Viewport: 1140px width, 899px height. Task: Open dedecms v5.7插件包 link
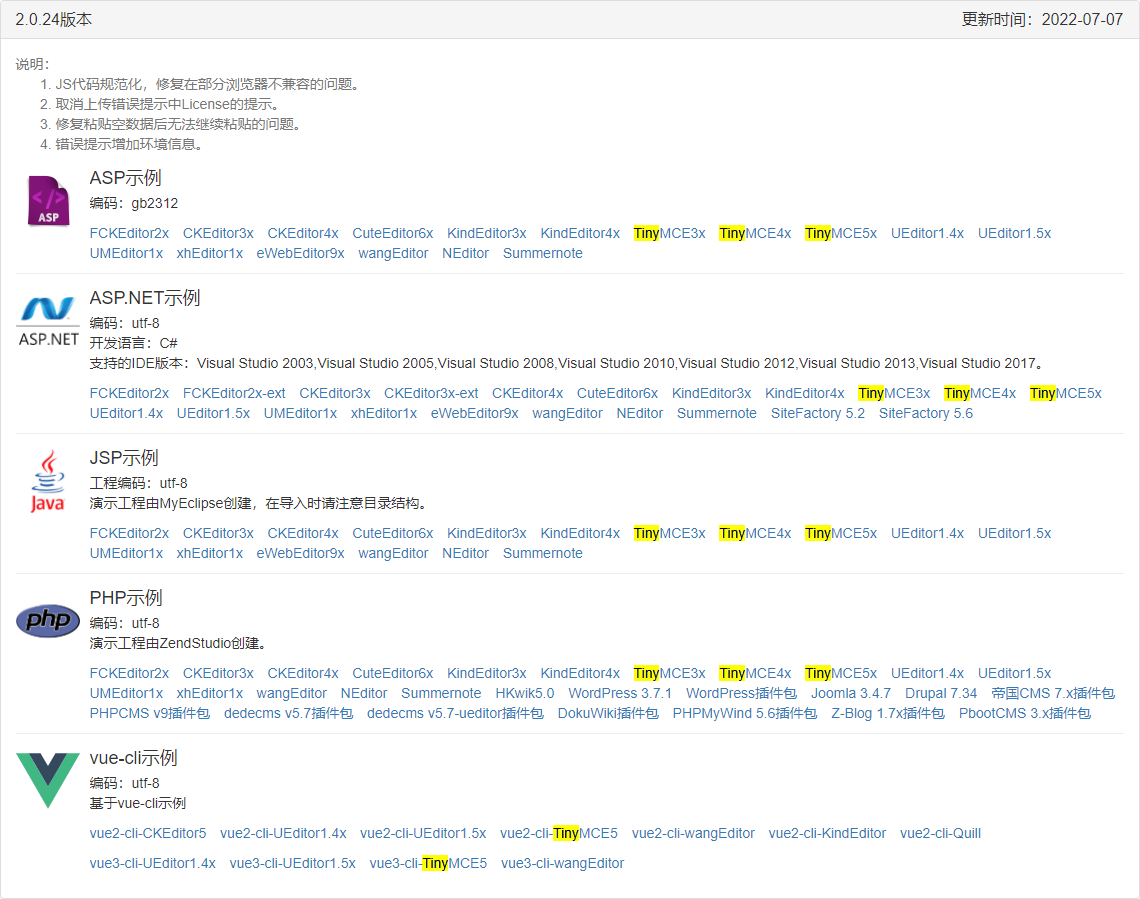(x=288, y=714)
